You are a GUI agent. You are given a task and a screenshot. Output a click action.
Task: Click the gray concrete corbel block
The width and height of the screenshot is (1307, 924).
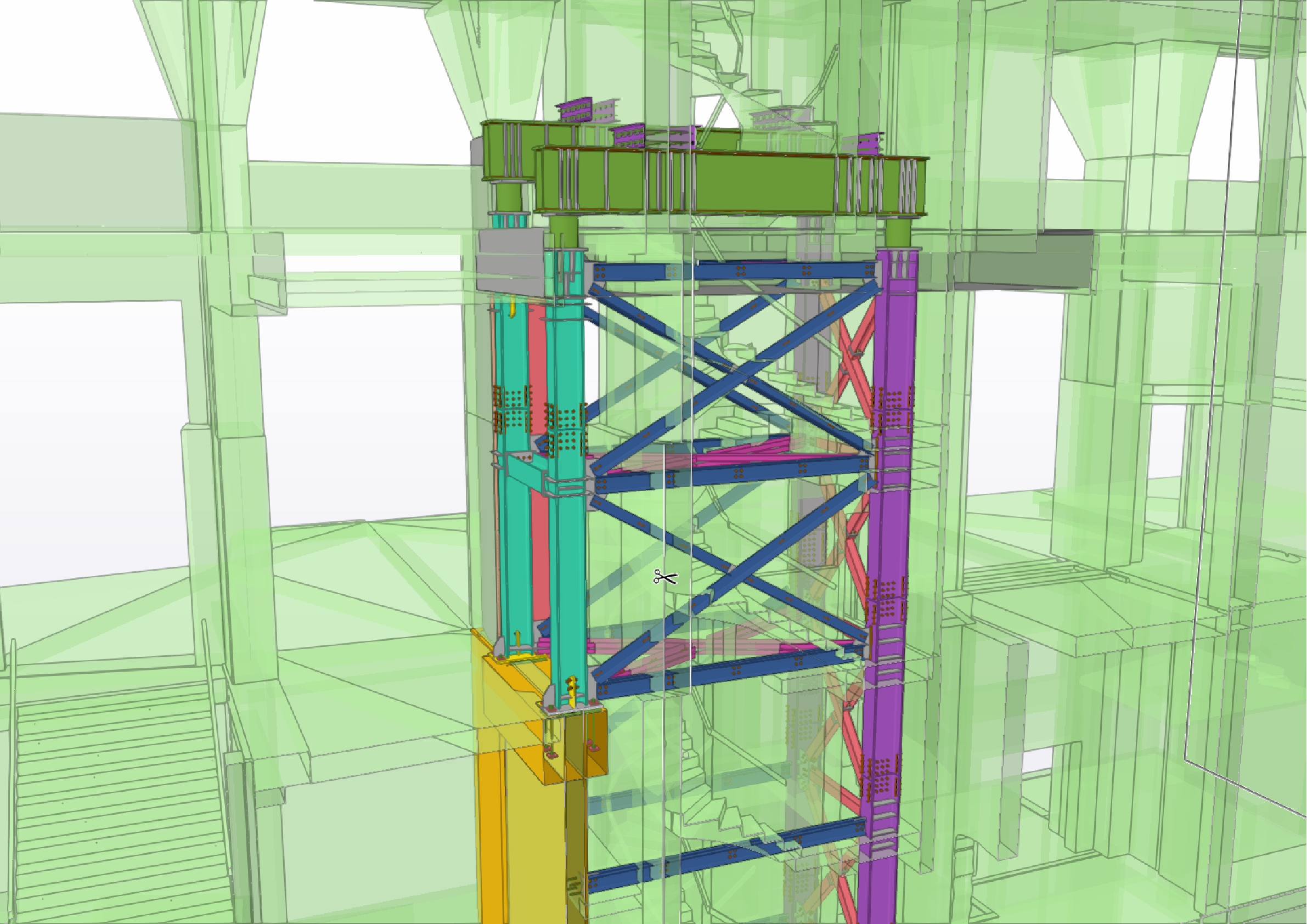(510, 262)
